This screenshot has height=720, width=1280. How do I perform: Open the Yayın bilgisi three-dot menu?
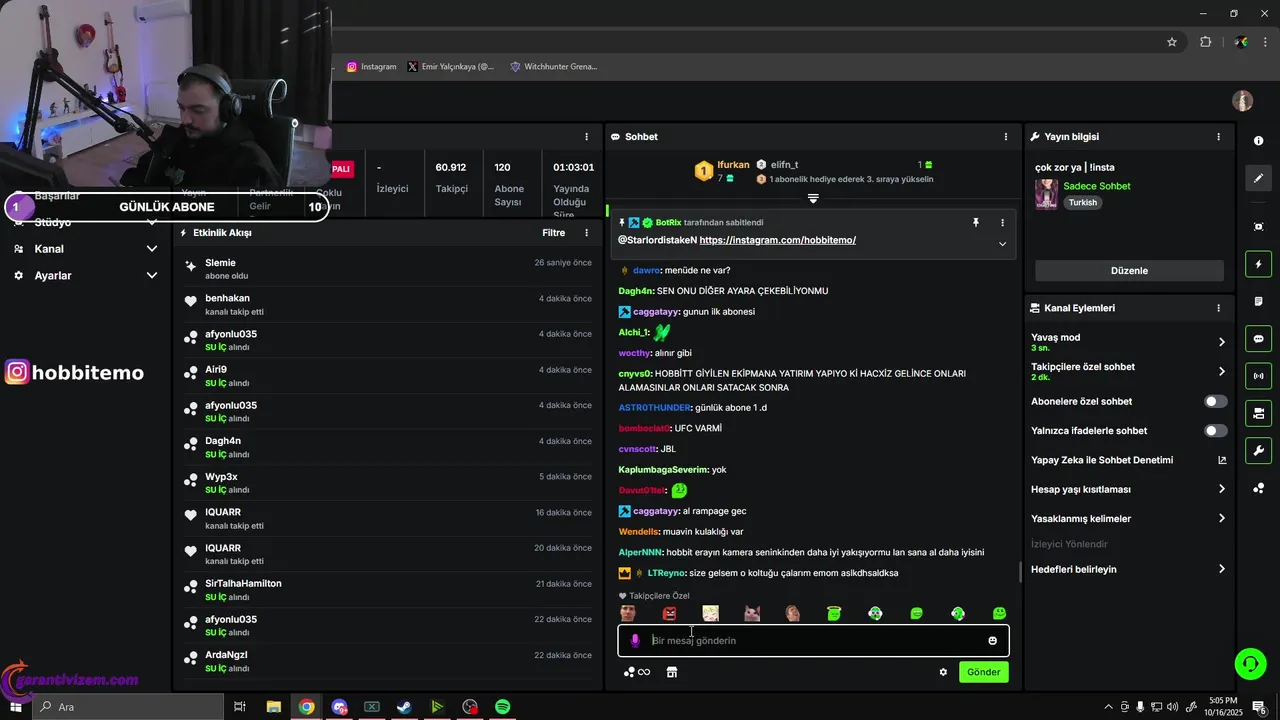1218,137
